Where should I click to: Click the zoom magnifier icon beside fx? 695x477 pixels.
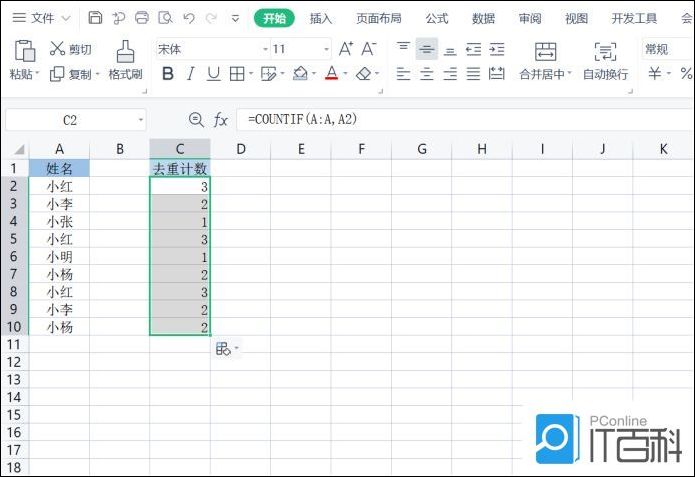pos(196,120)
